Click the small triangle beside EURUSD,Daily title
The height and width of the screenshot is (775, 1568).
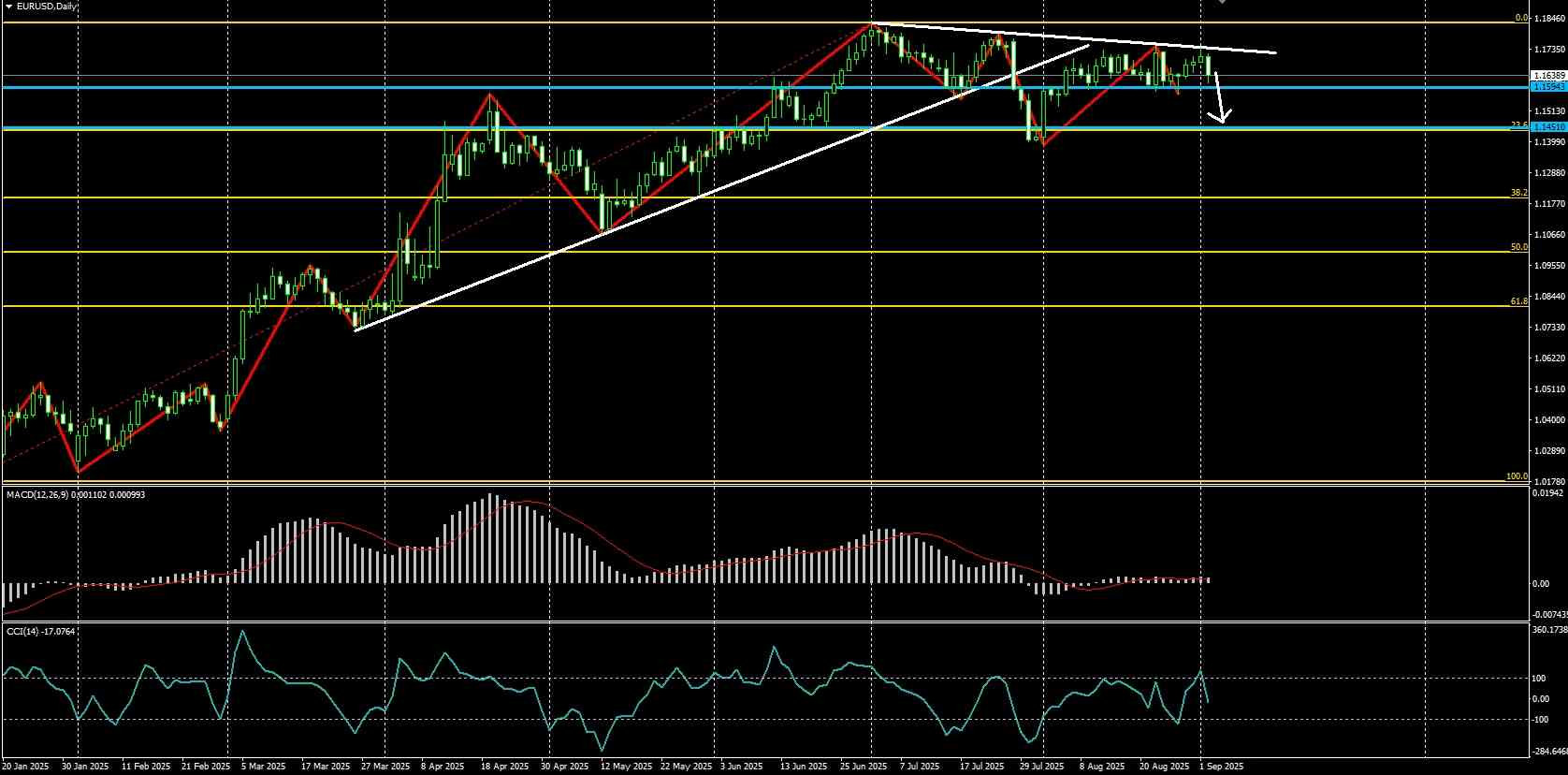click(8, 6)
